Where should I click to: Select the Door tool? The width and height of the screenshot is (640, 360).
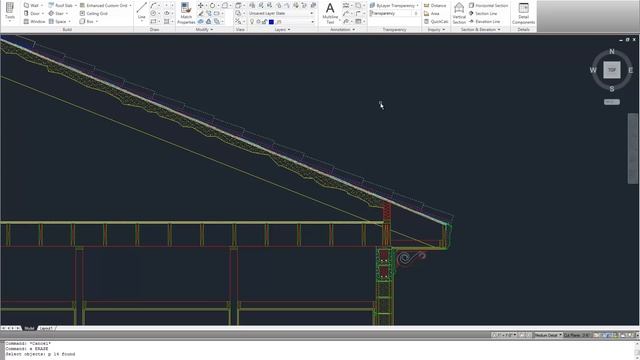coord(32,13)
